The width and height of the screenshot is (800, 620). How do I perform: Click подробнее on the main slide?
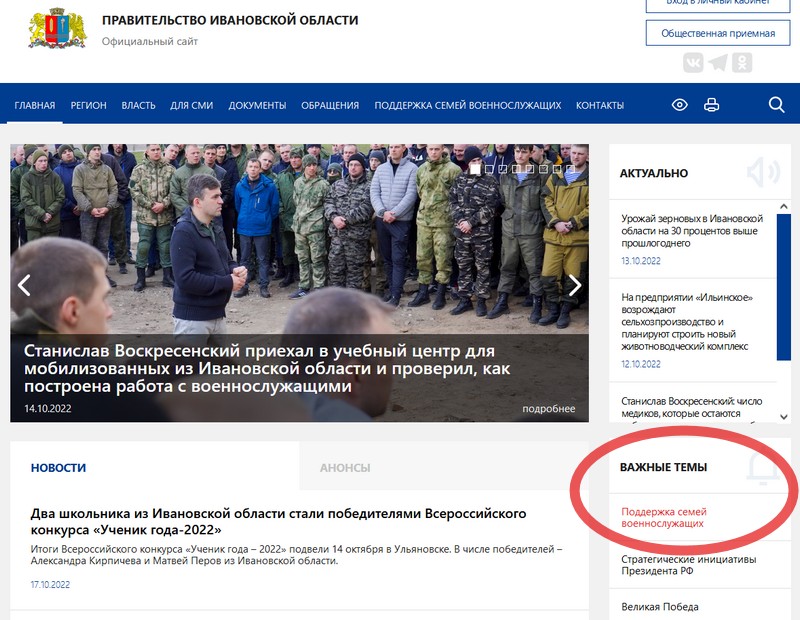click(548, 409)
